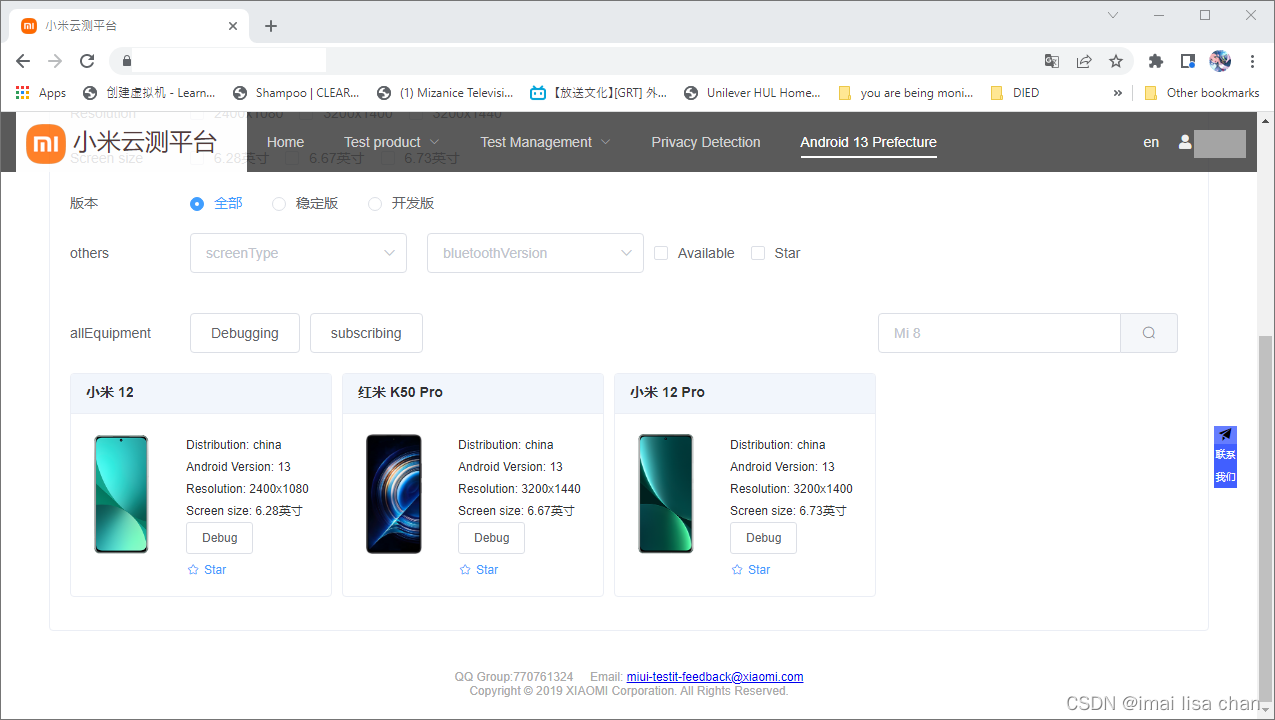This screenshot has height=720, width=1275.
Task: Open the Mizanice Televisi bookmark
Action: point(445,93)
